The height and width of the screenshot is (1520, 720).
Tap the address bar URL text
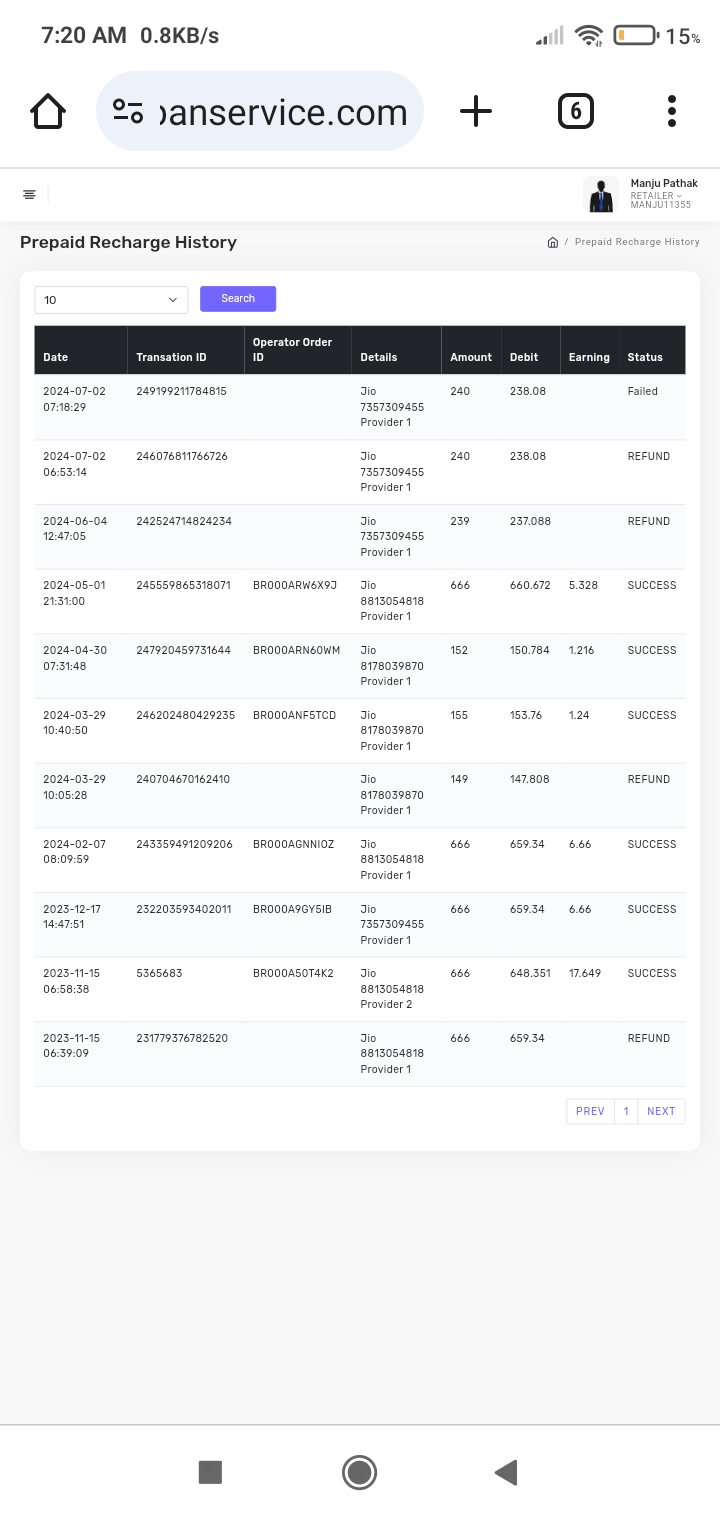pyautogui.click(x=284, y=112)
